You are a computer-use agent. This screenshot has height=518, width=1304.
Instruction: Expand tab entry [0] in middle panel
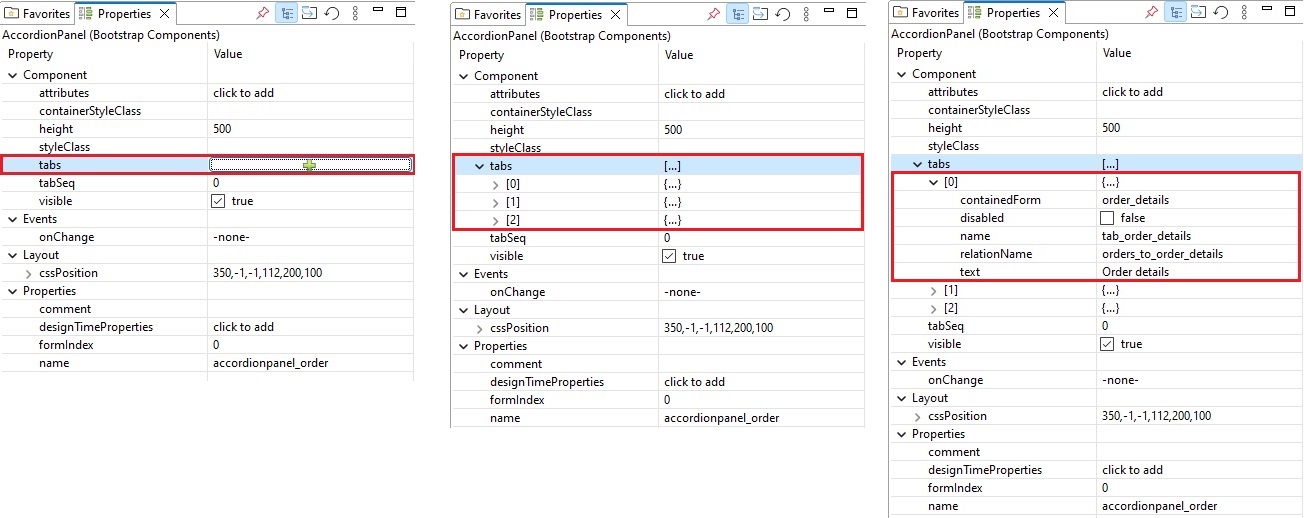pos(495,184)
